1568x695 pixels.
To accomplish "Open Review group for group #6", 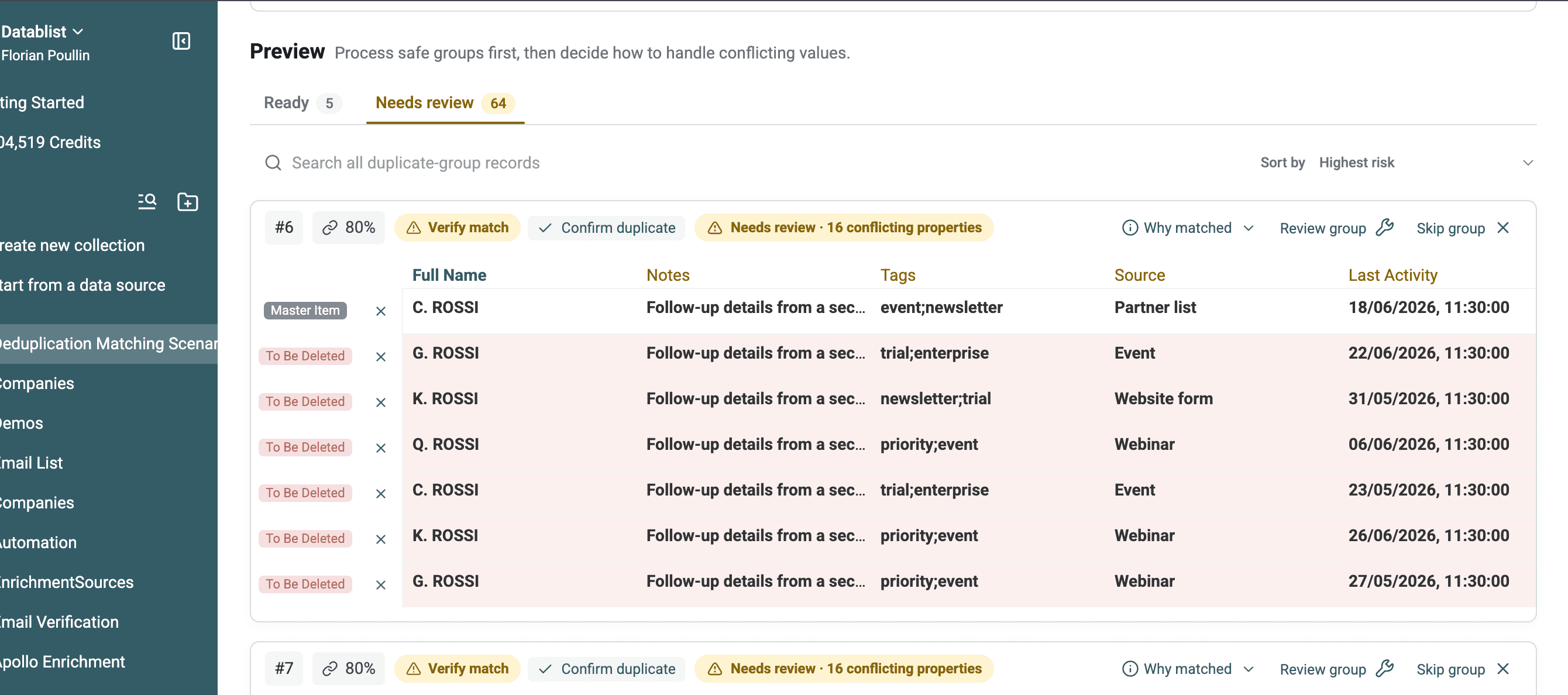I will (1337, 228).
